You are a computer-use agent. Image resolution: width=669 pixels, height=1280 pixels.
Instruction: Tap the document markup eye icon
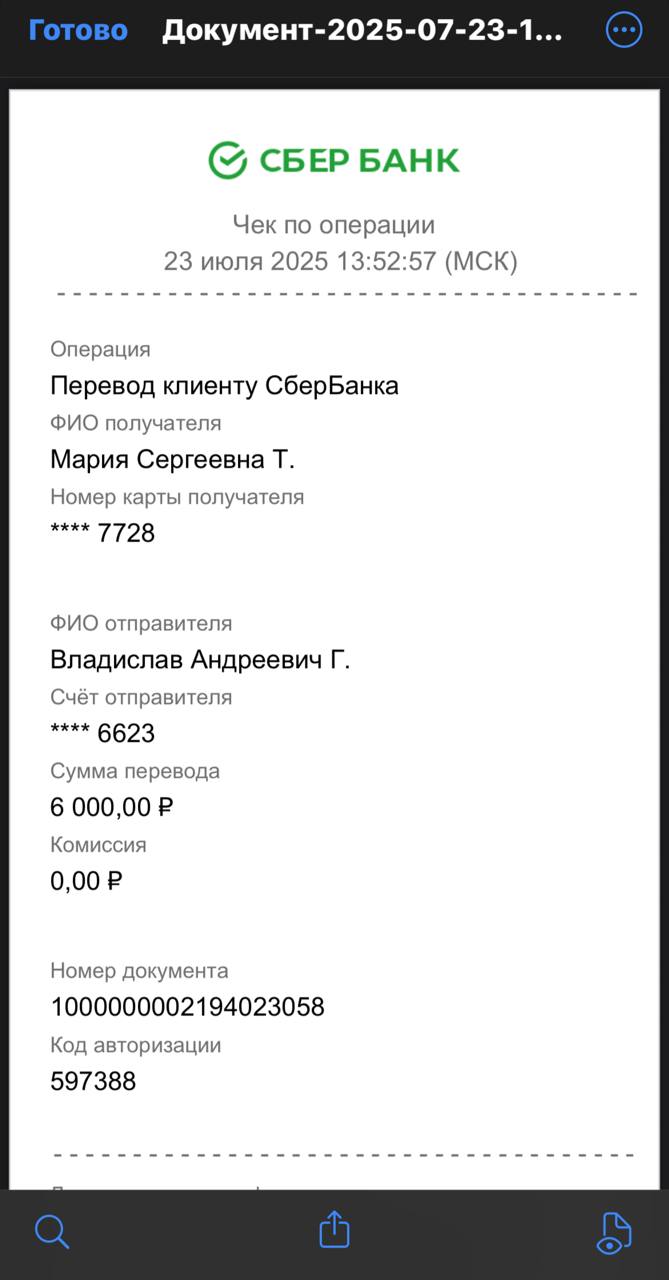tap(612, 1232)
